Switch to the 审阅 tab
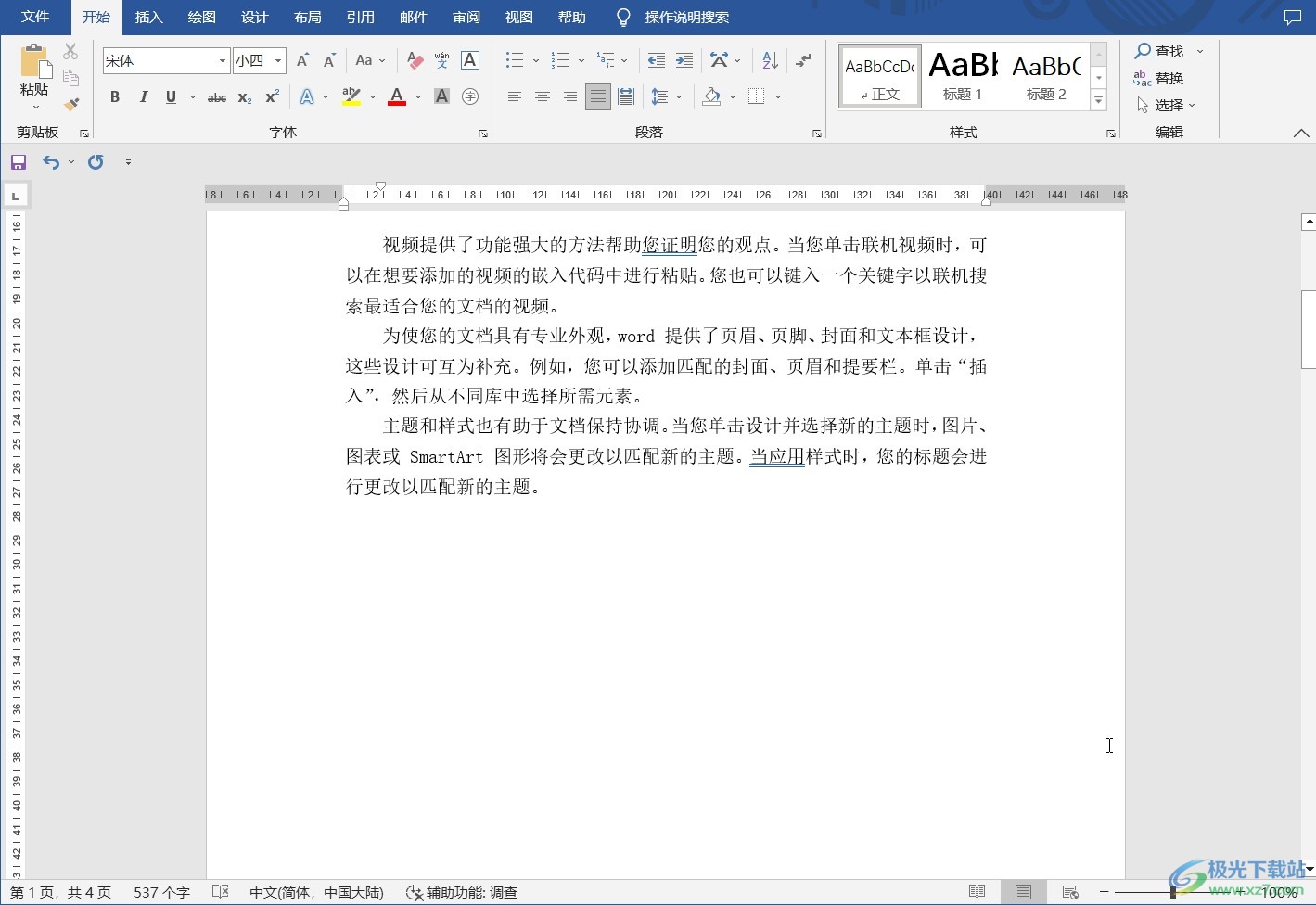 pos(466,17)
